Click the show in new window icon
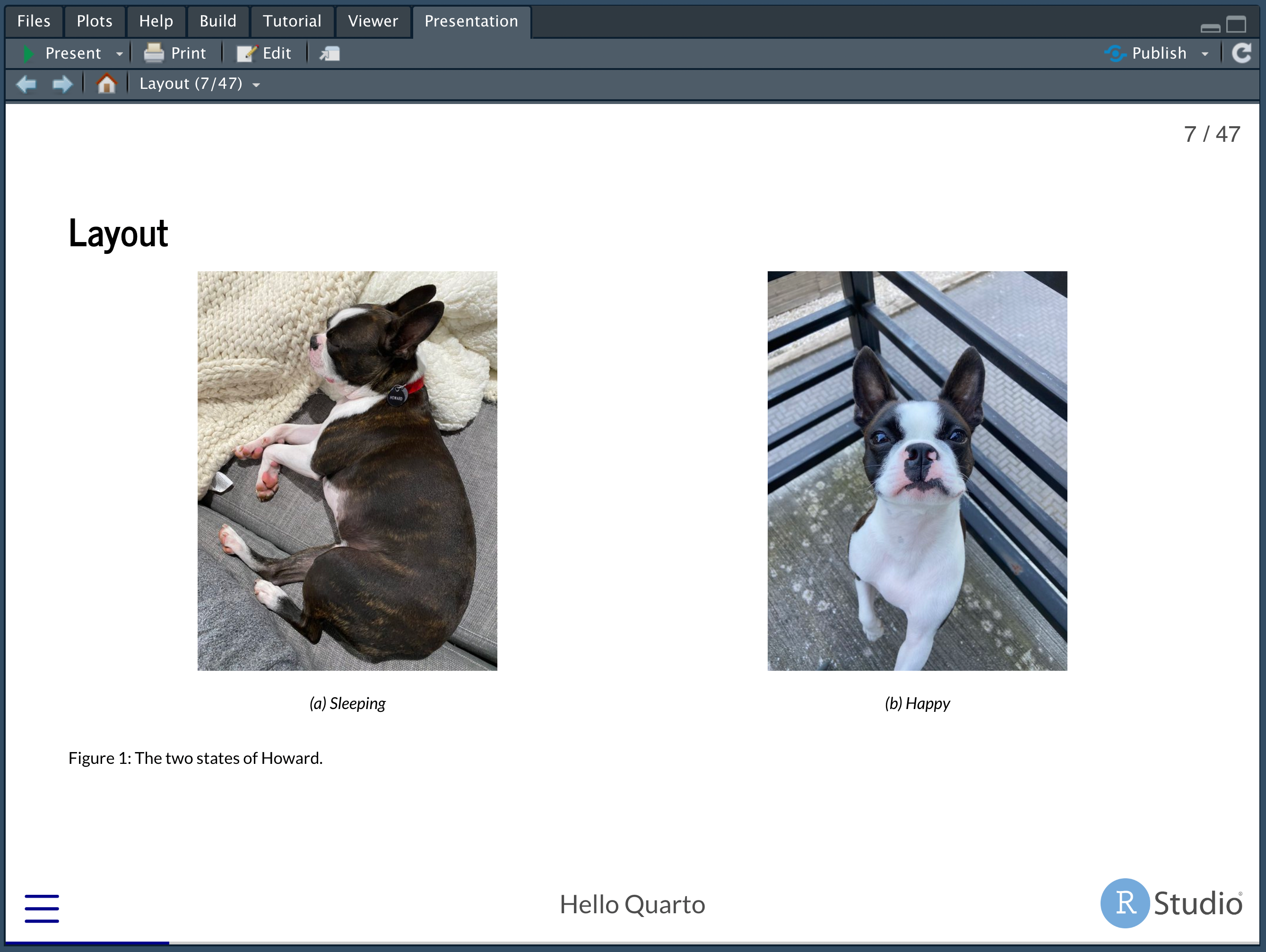The width and height of the screenshot is (1266, 952). pos(330,53)
